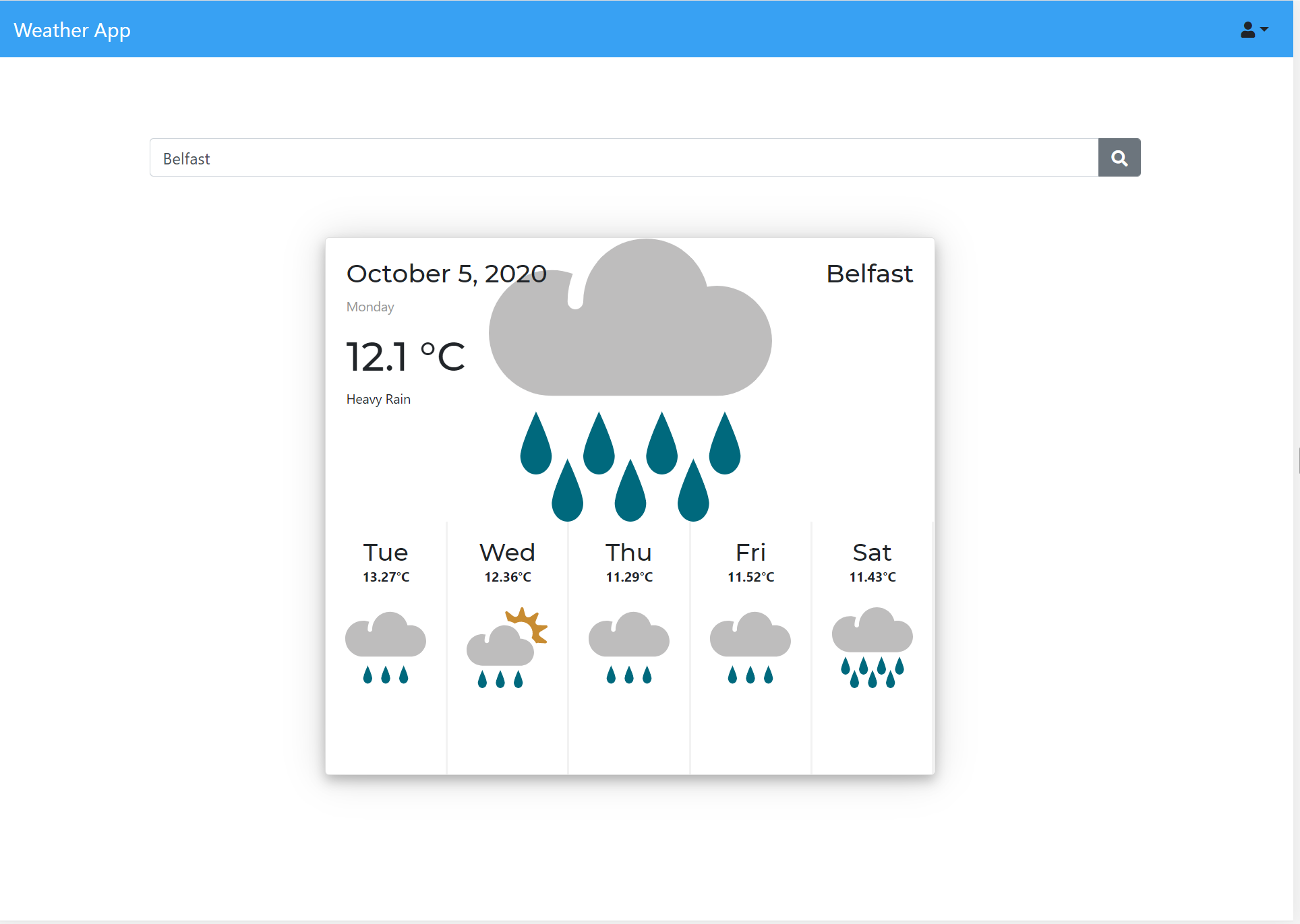
Task: Click Wednesday's sun and rain icon
Action: point(507,647)
